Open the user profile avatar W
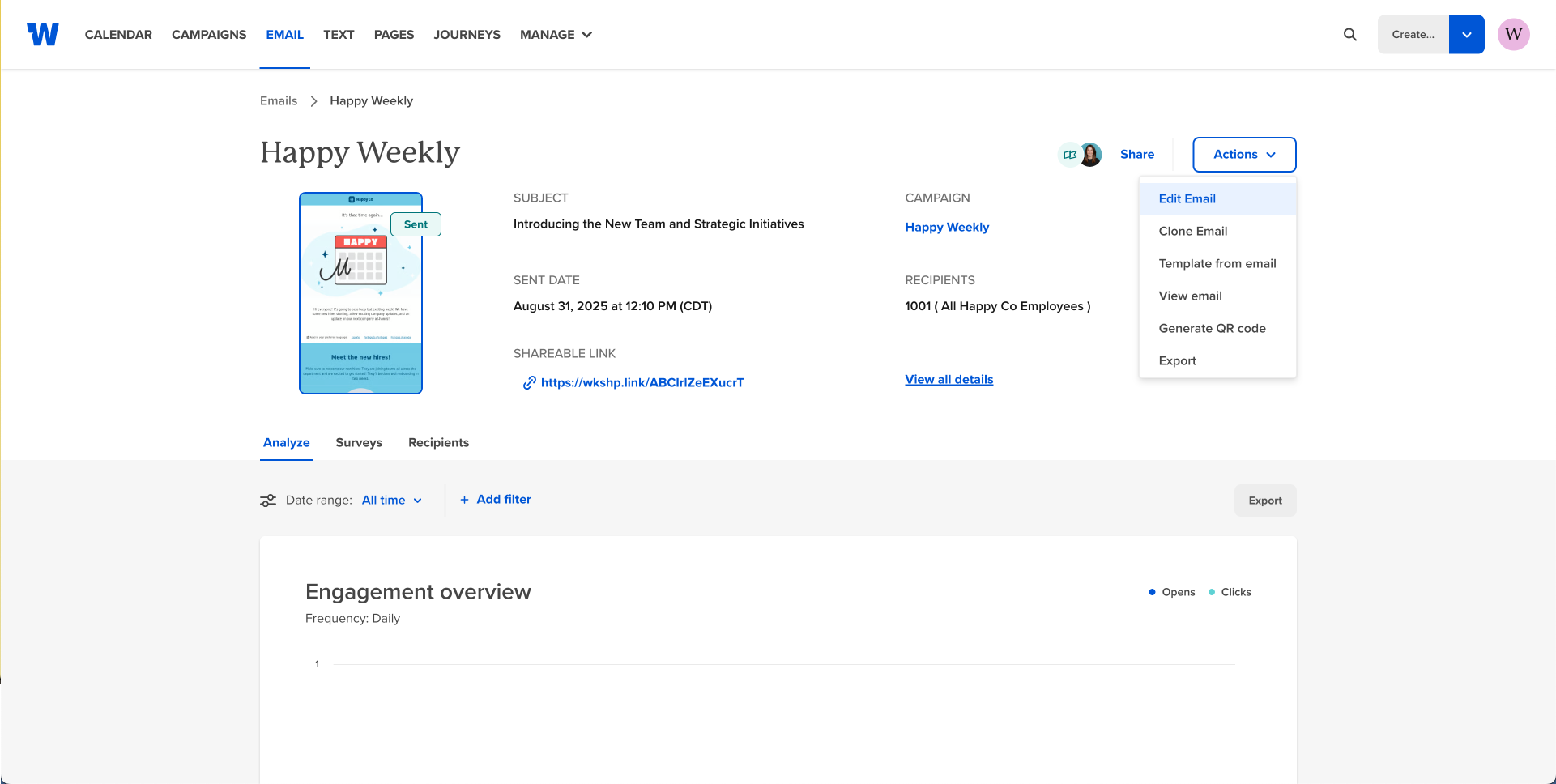This screenshot has height=784, width=1556. [1513, 34]
